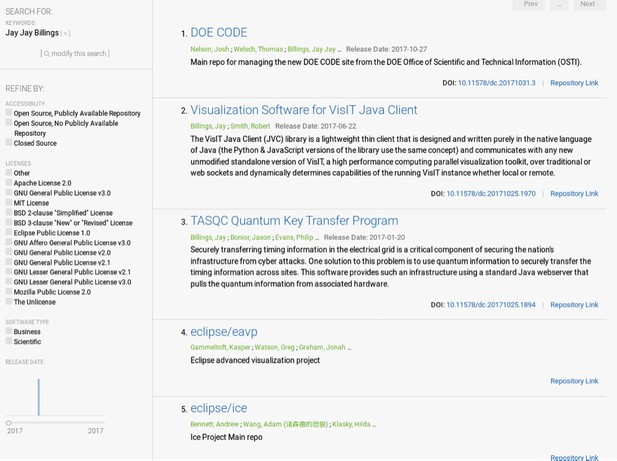Open DOI 10.11578/dc.20171031.3

click(x=497, y=83)
